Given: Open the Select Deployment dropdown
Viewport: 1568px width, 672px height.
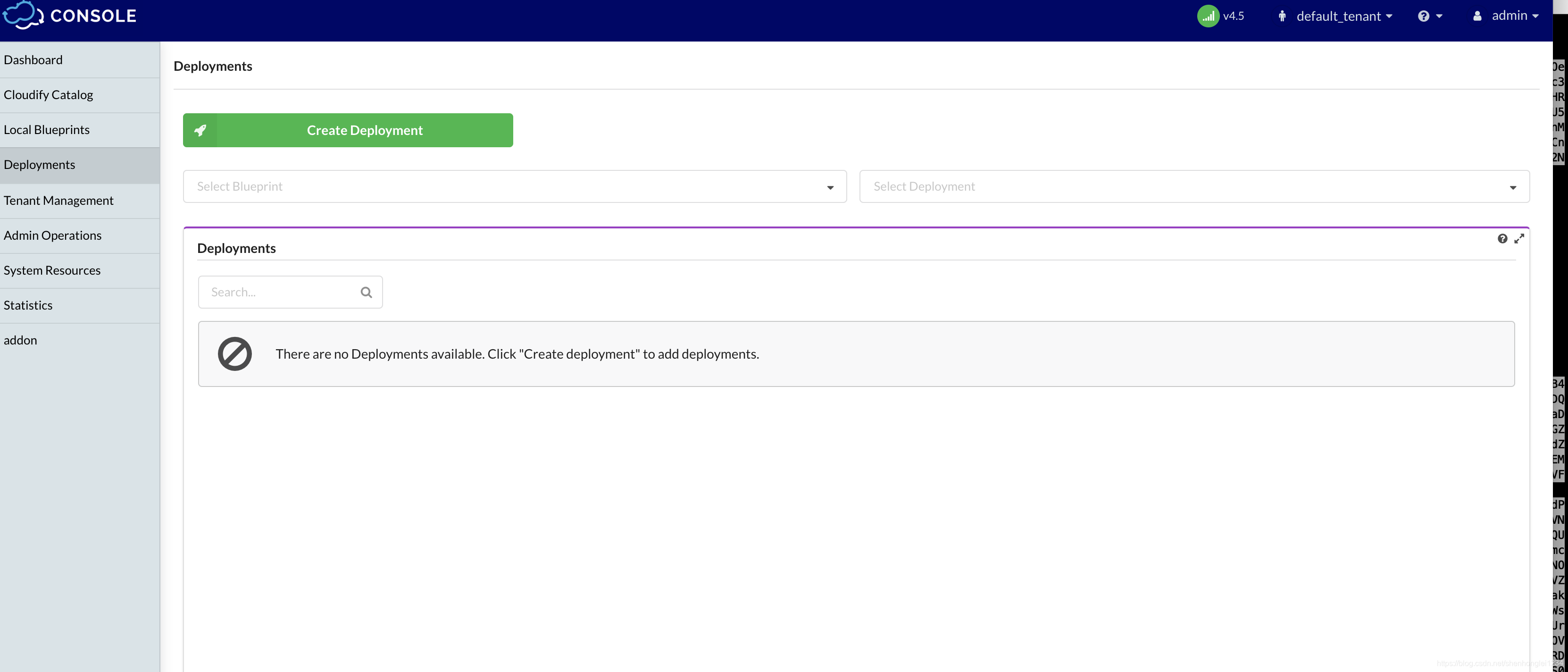Looking at the screenshot, I should [x=1194, y=186].
